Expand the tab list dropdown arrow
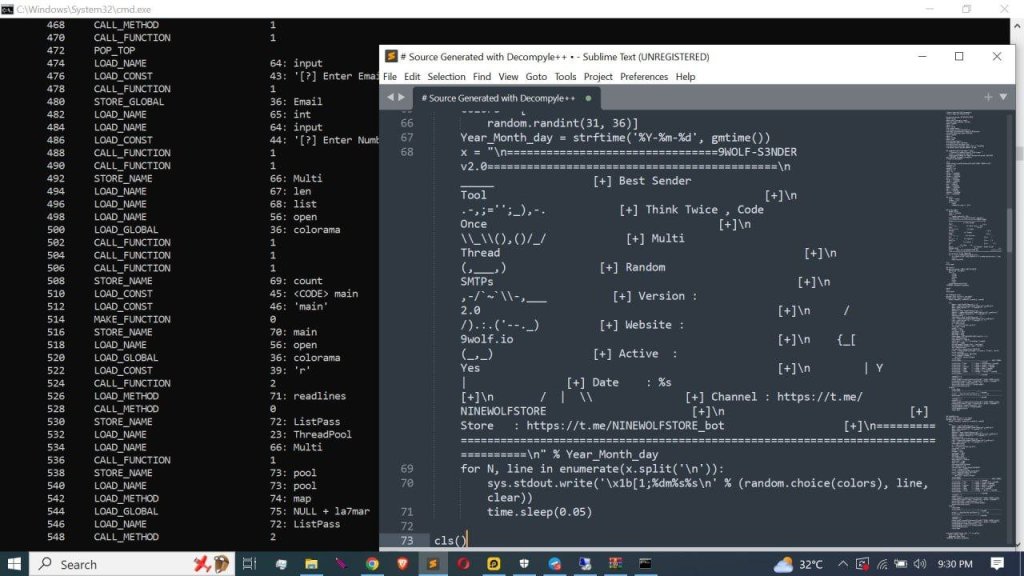This screenshot has width=1024, height=576. click(x=1005, y=97)
